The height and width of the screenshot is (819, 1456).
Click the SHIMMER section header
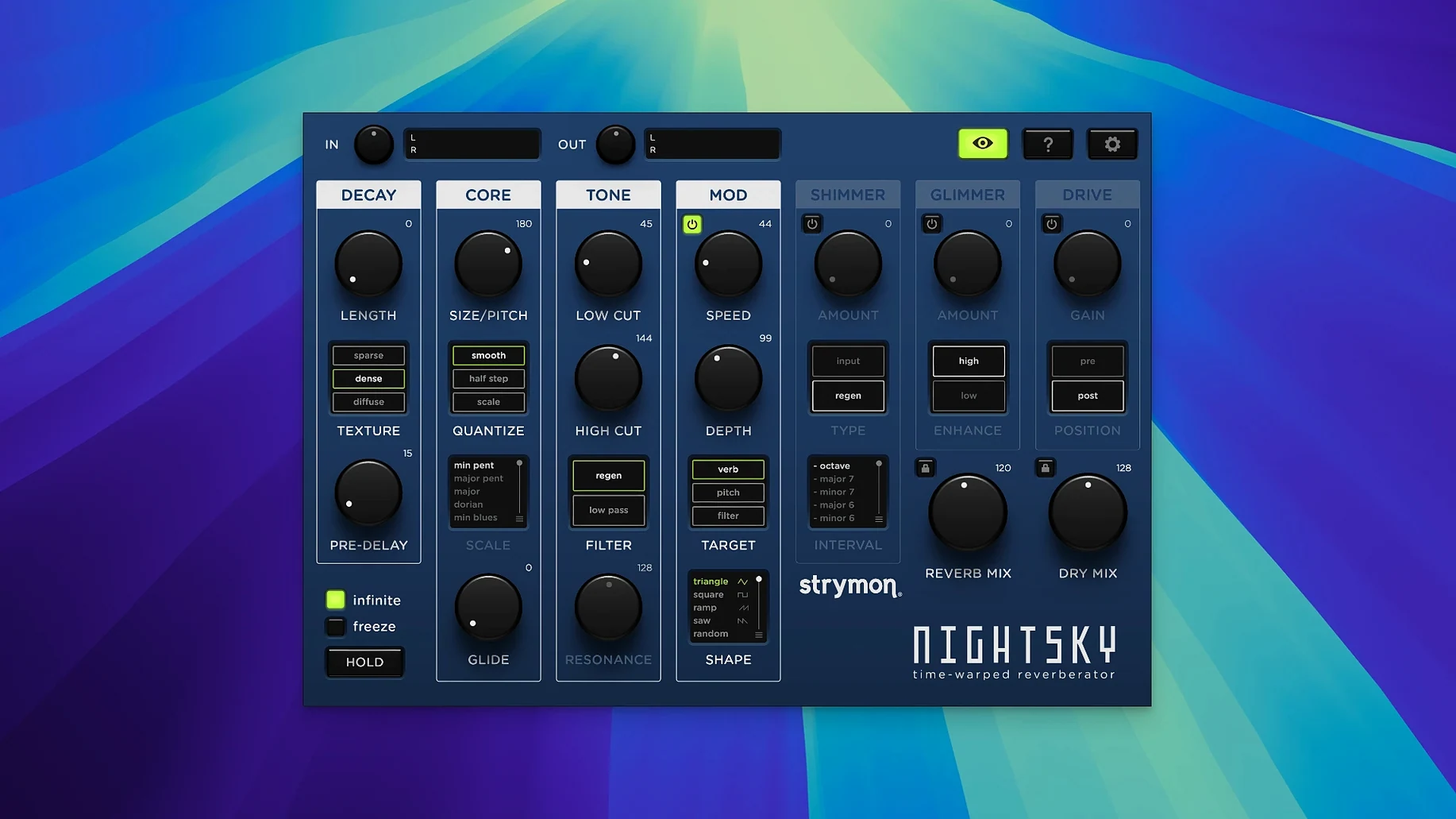(x=848, y=195)
